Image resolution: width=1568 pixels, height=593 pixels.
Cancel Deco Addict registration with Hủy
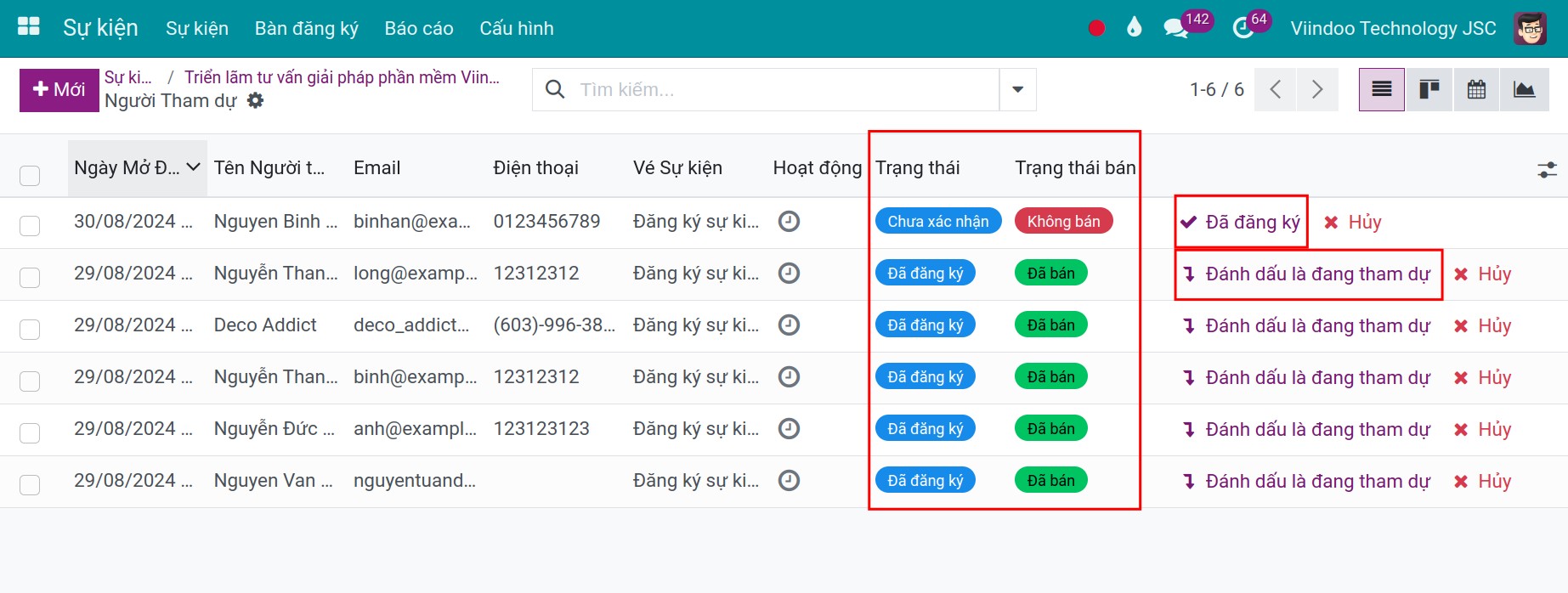[x=1483, y=325]
